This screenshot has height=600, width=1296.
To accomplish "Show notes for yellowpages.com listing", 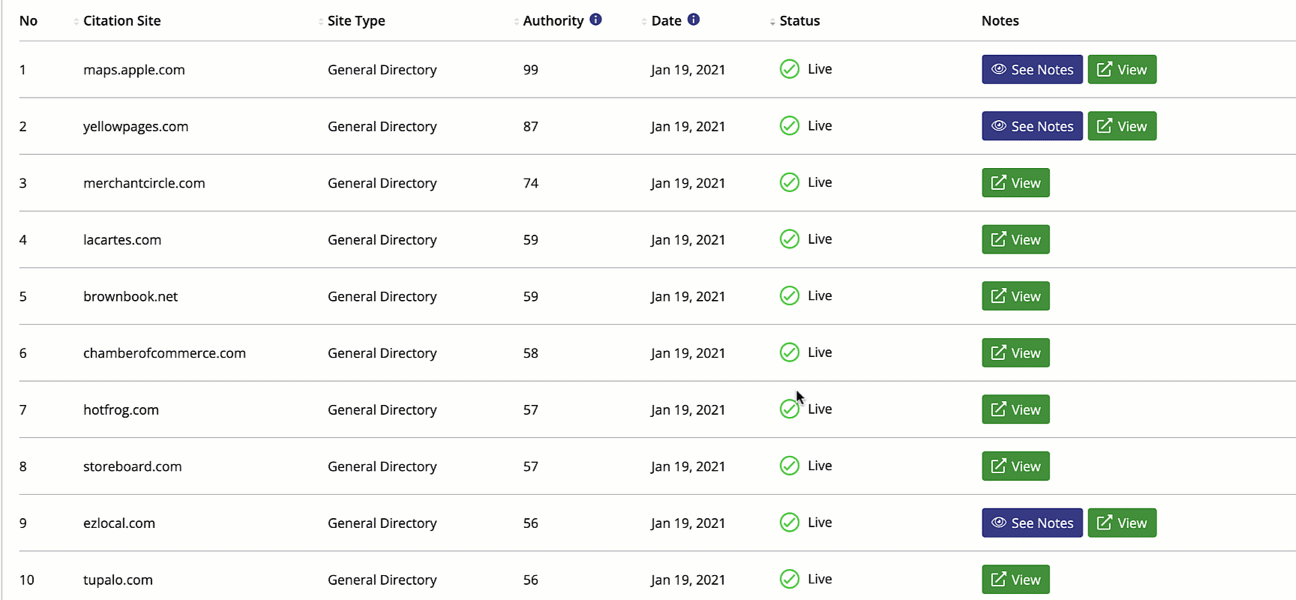I will click(1031, 127).
